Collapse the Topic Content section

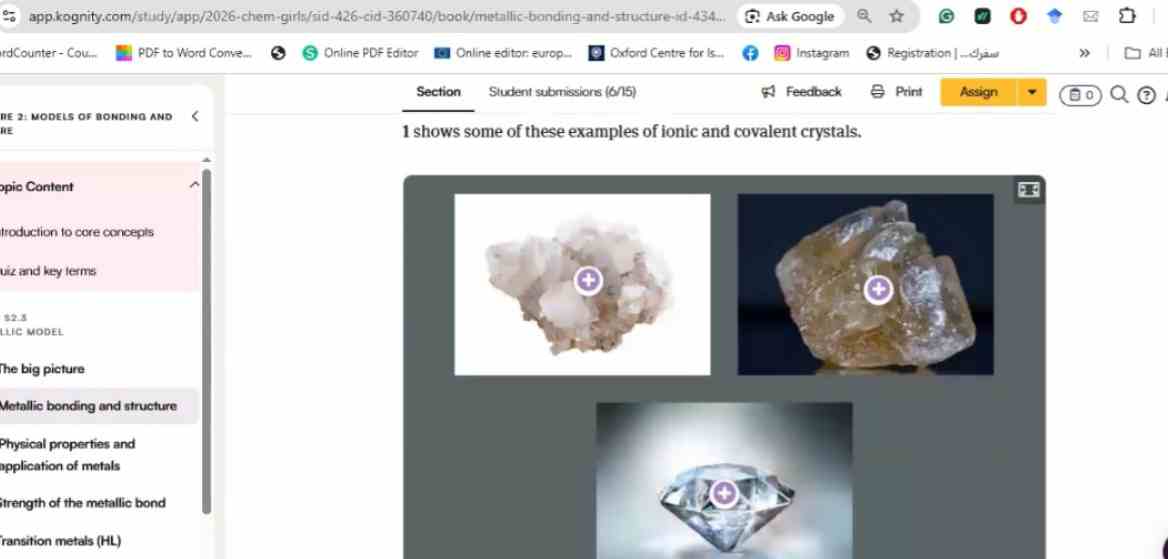(194, 185)
